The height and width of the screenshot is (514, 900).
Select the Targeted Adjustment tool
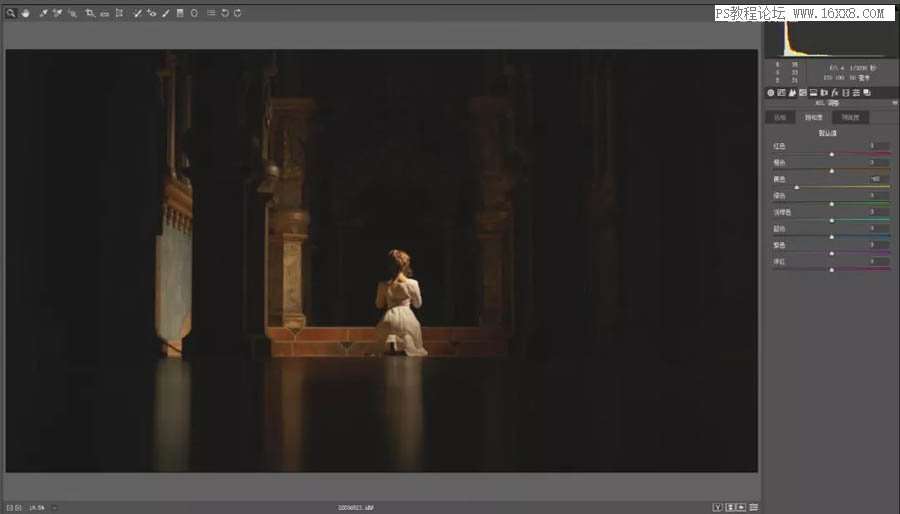pos(72,13)
